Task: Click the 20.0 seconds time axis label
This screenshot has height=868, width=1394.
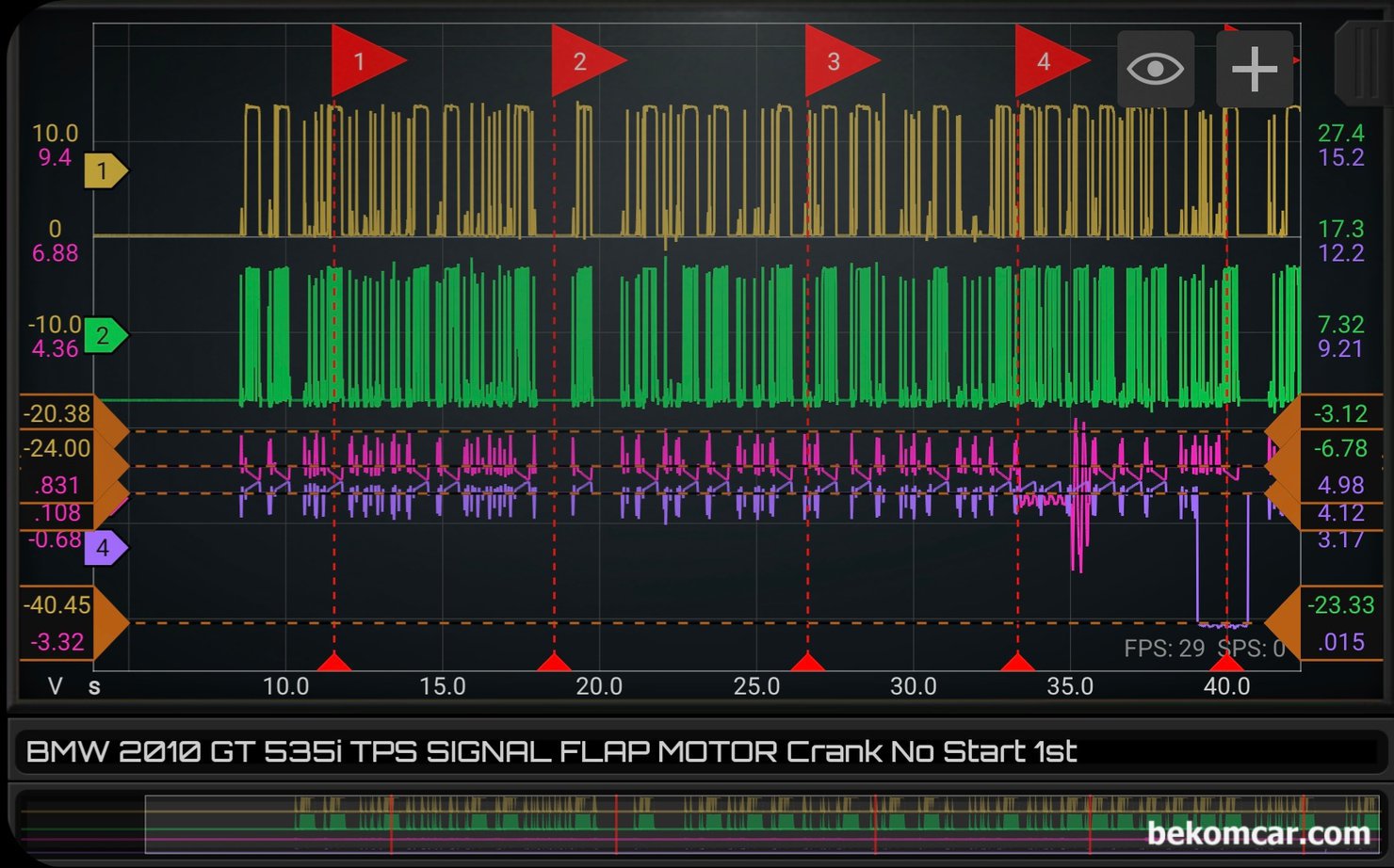Action: (599, 686)
